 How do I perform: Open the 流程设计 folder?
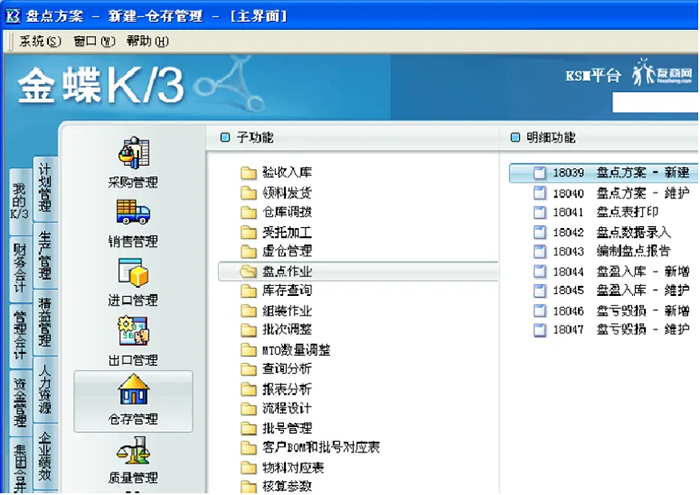point(276,408)
